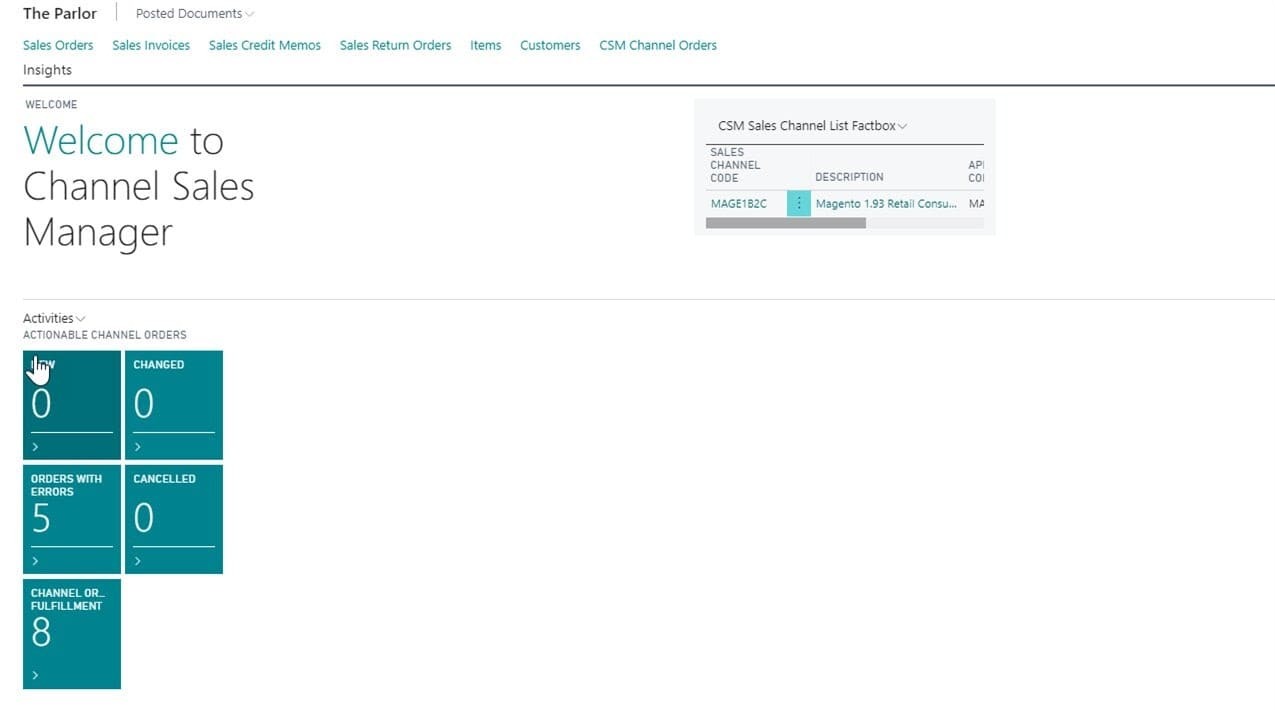Navigate to Sales Return Orders

pyautogui.click(x=395, y=45)
